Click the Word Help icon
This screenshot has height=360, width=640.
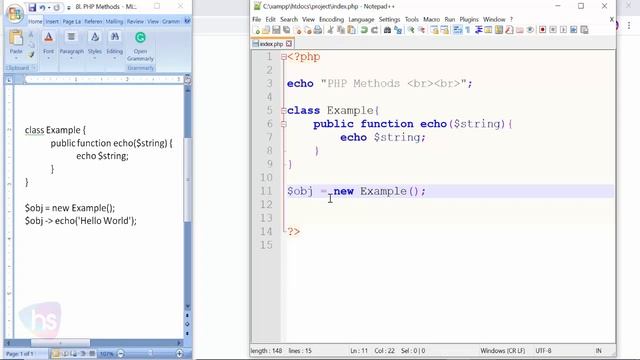pyautogui.click(x=187, y=21)
